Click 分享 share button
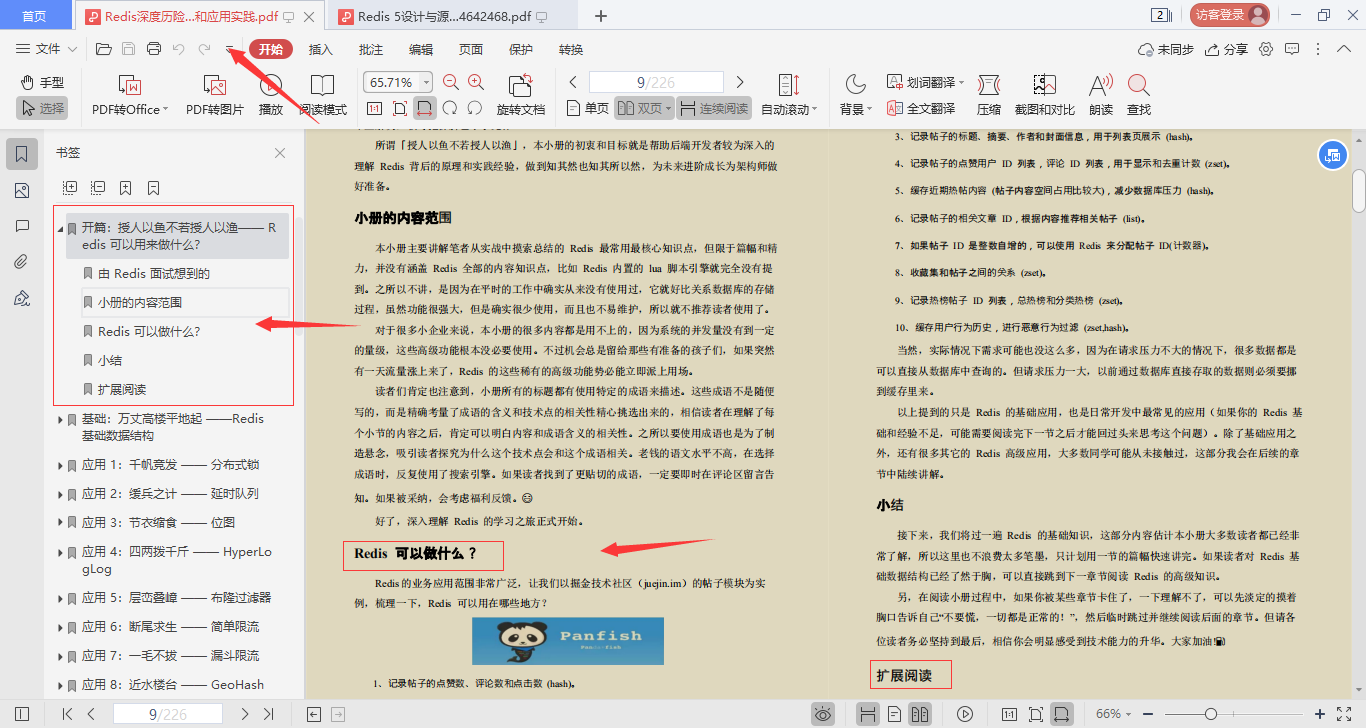Viewport: 1366px width, 728px height. point(1227,49)
